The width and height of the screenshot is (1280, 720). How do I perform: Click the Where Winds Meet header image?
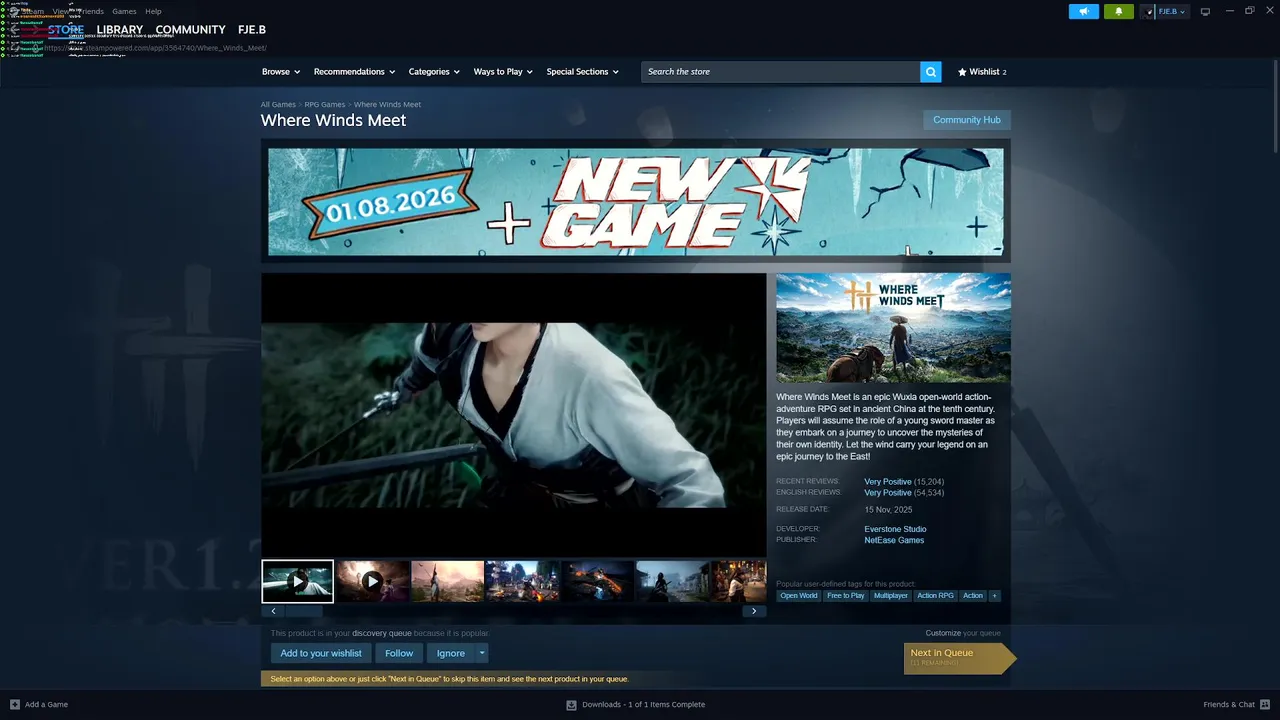click(x=893, y=328)
